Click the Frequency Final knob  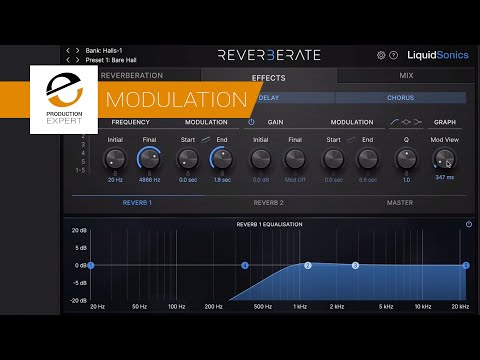[x=149, y=159]
